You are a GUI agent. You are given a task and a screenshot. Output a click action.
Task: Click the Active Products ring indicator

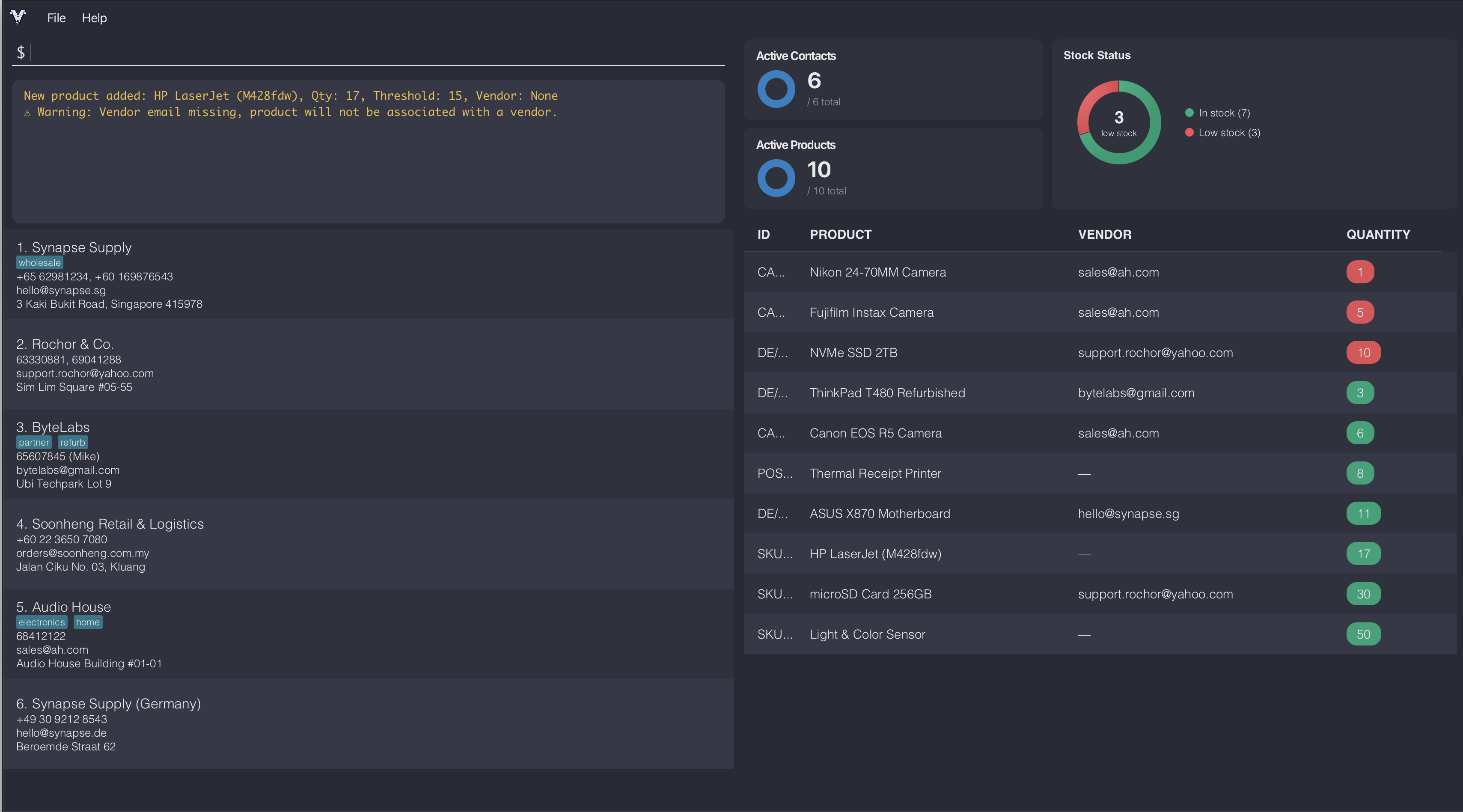776,178
